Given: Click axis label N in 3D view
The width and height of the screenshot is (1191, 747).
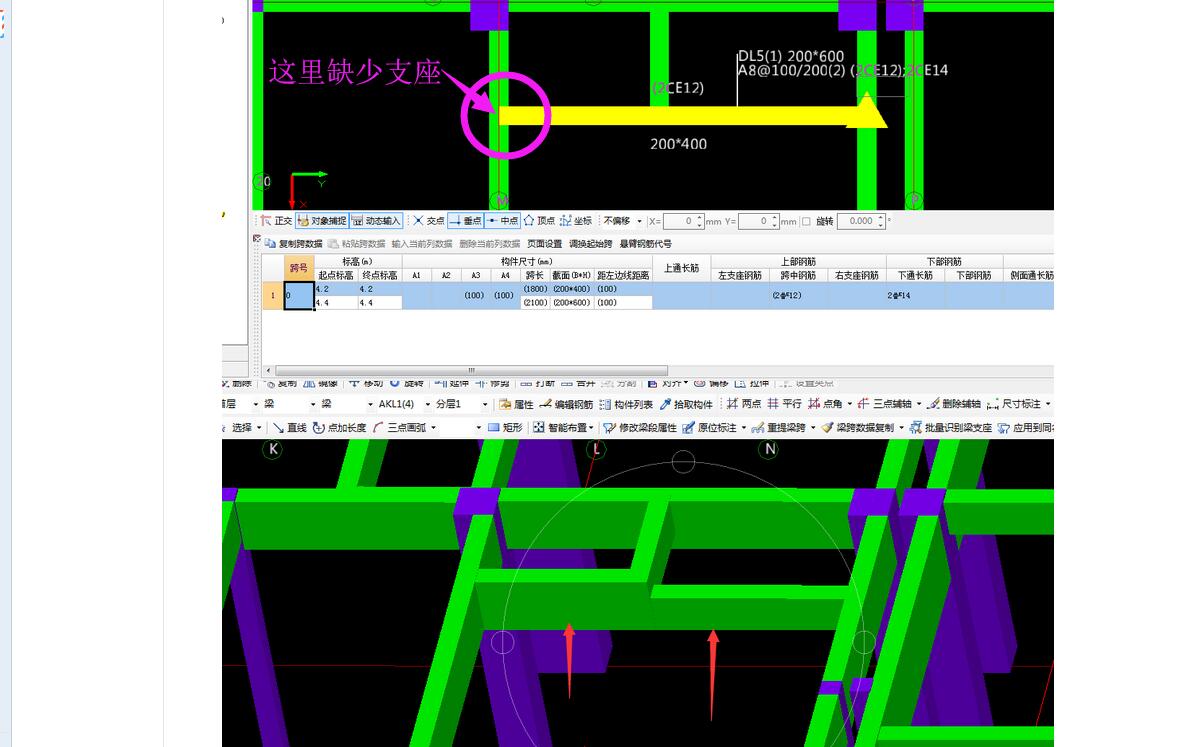Looking at the screenshot, I should pyautogui.click(x=769, y=449).
